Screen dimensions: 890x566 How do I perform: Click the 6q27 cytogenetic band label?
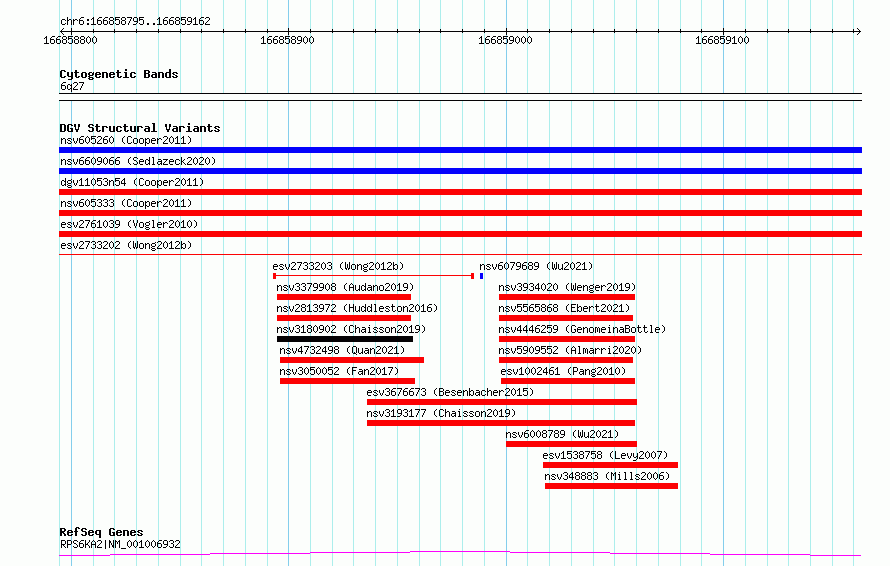(72, 86)
